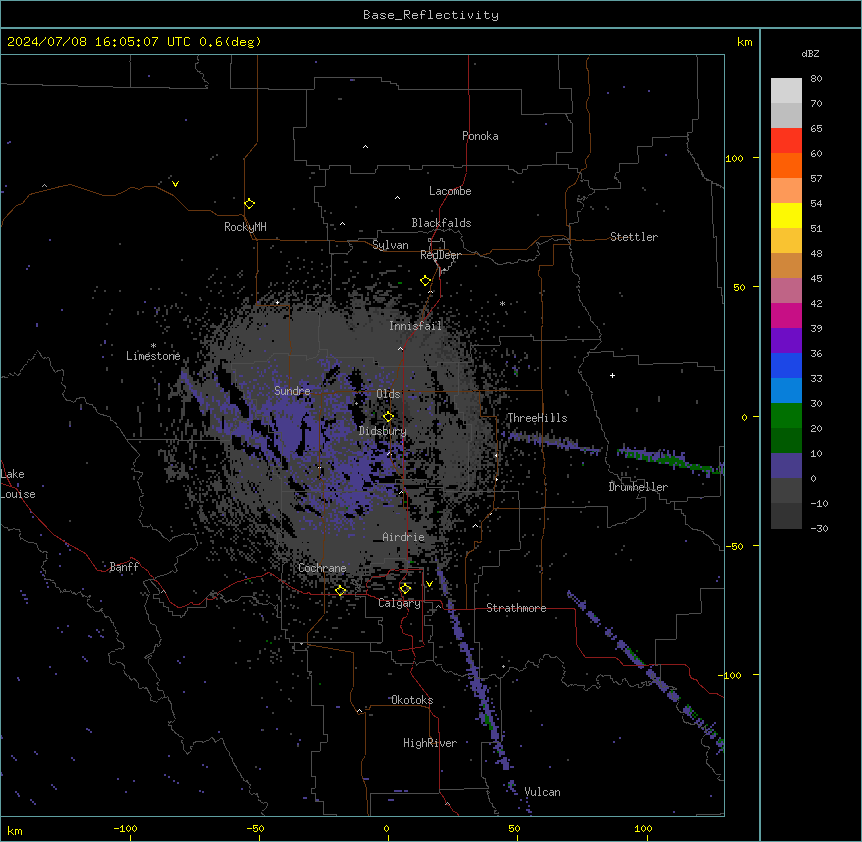This screenshot has width=862, height=842.
Task: Click the Banff town label
Action: point(124,567)
